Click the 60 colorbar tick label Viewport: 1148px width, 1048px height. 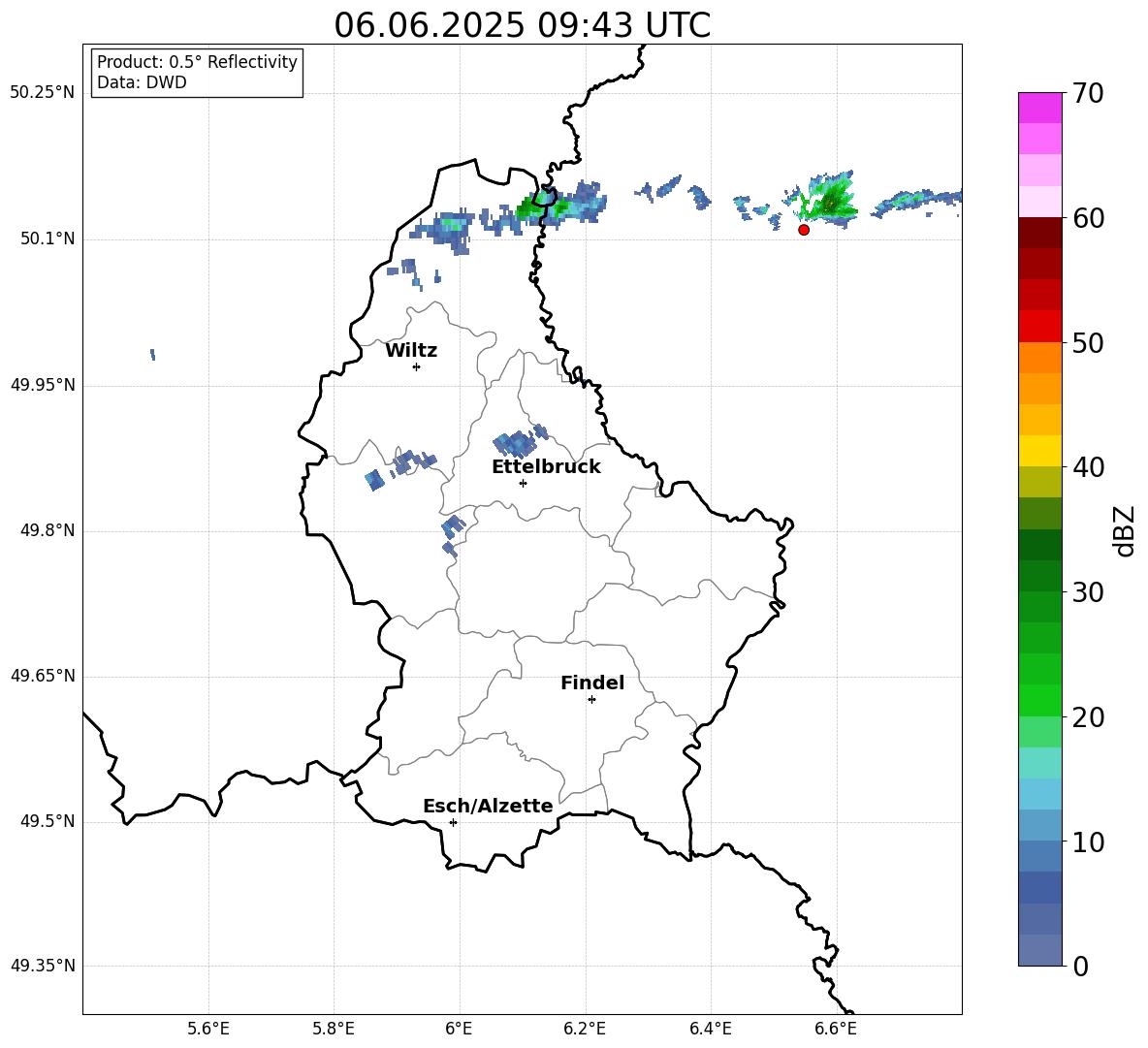pyautogui.click(x=1088, y=218)
